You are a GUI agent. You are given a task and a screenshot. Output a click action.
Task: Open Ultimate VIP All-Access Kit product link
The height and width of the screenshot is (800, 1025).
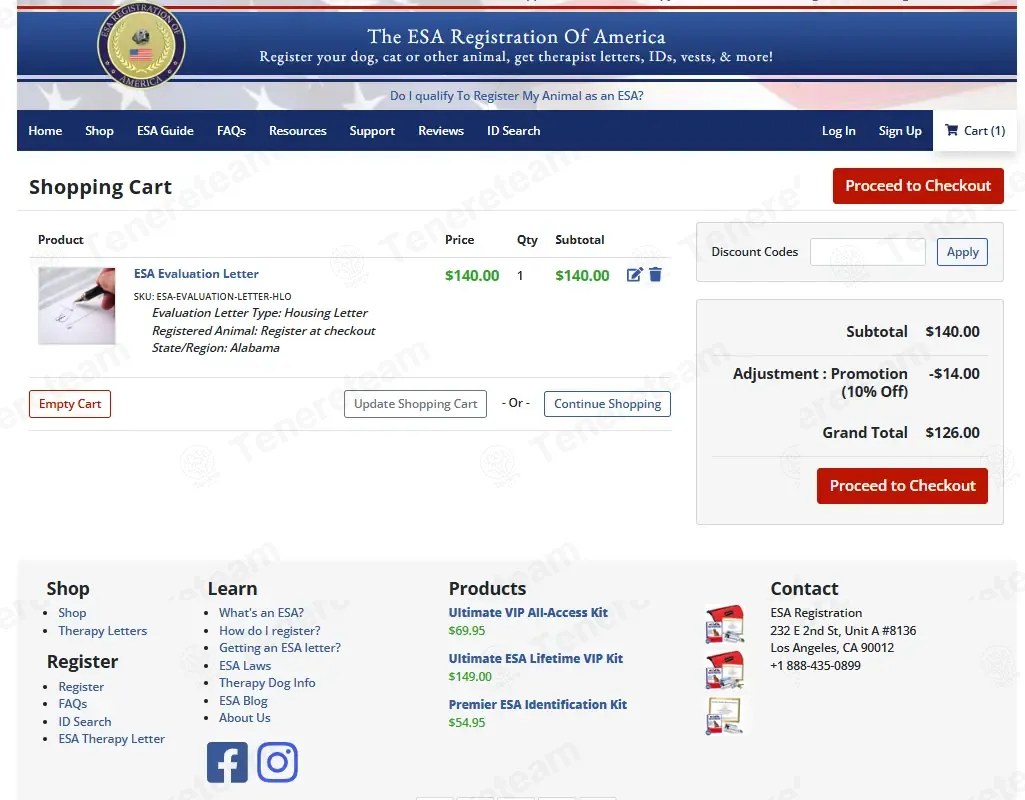point(528,612)
